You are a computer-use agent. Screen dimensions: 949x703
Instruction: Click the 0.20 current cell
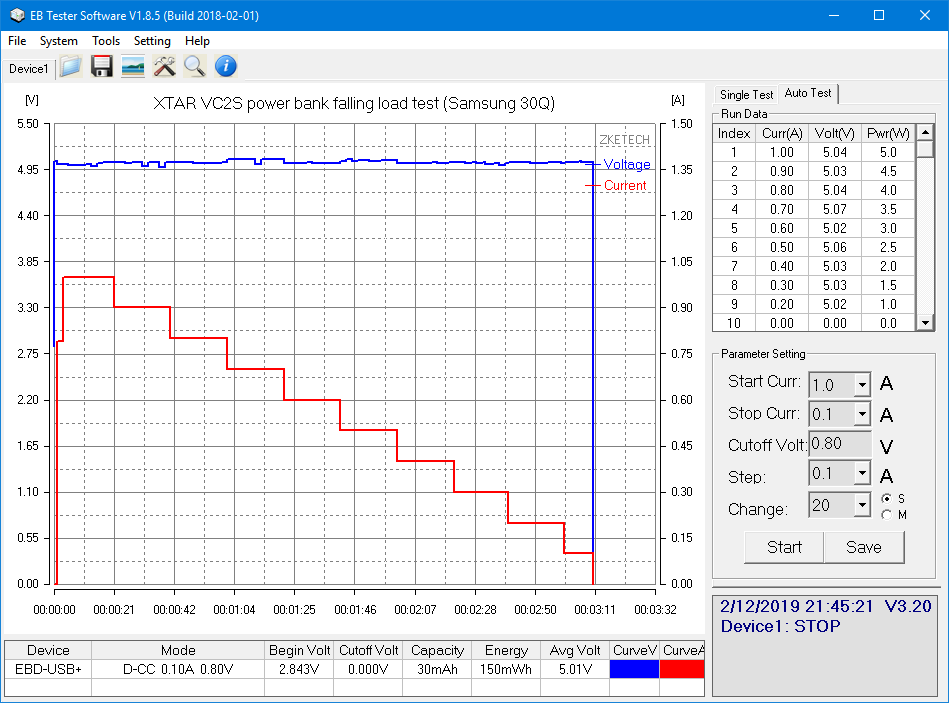point(782,304)
